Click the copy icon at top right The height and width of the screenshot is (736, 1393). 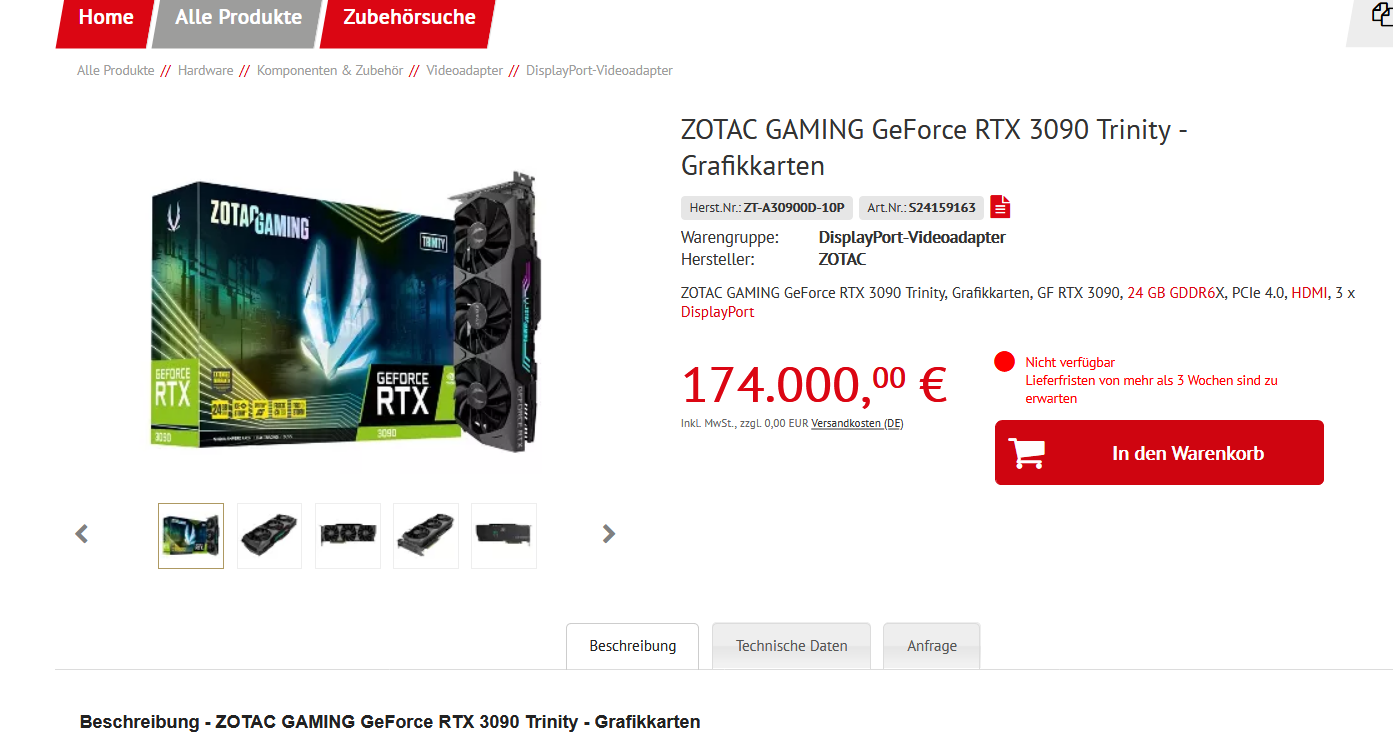(1382, 16)
